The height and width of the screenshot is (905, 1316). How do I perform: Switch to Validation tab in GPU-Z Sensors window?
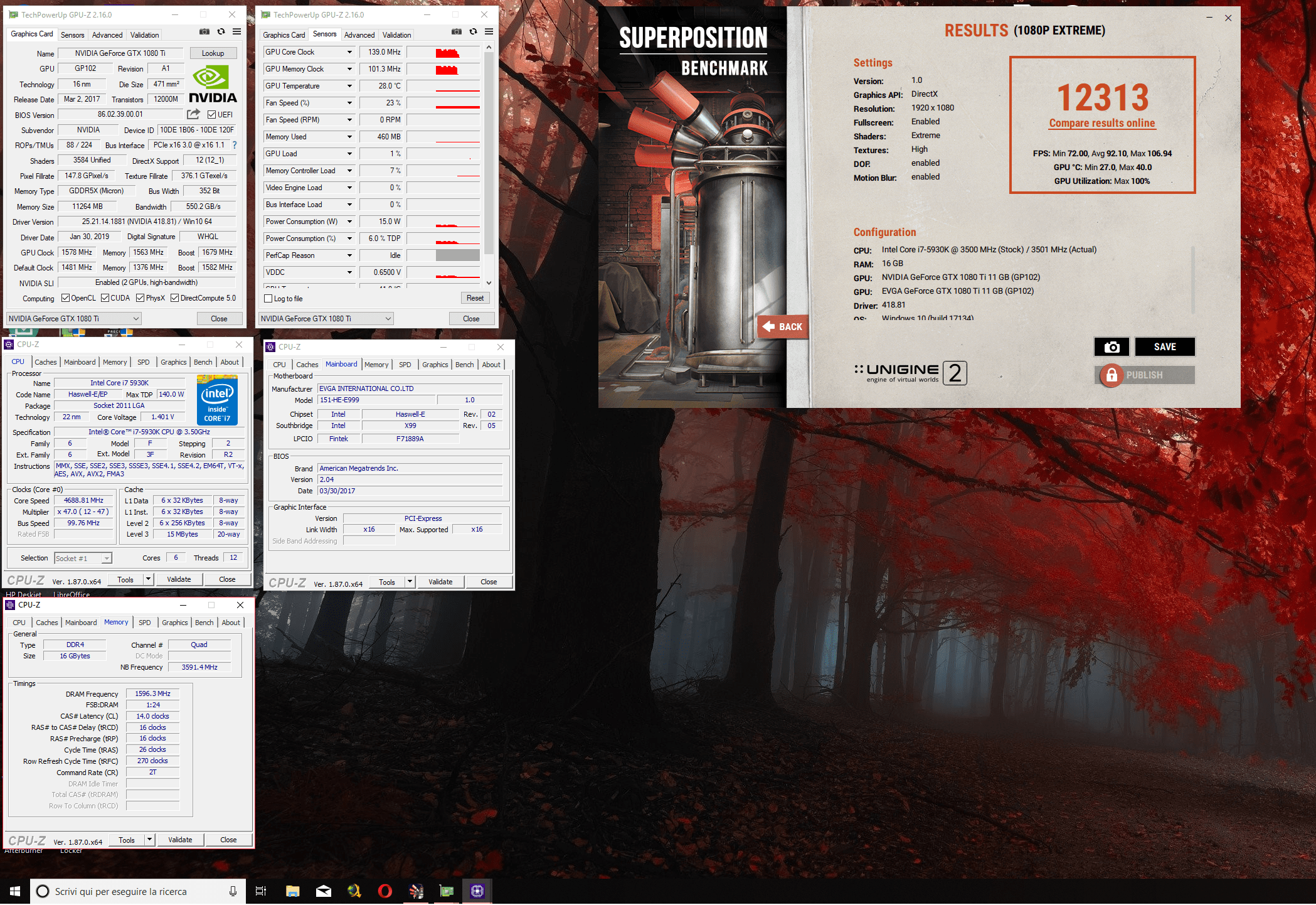[x=397, y=35]
